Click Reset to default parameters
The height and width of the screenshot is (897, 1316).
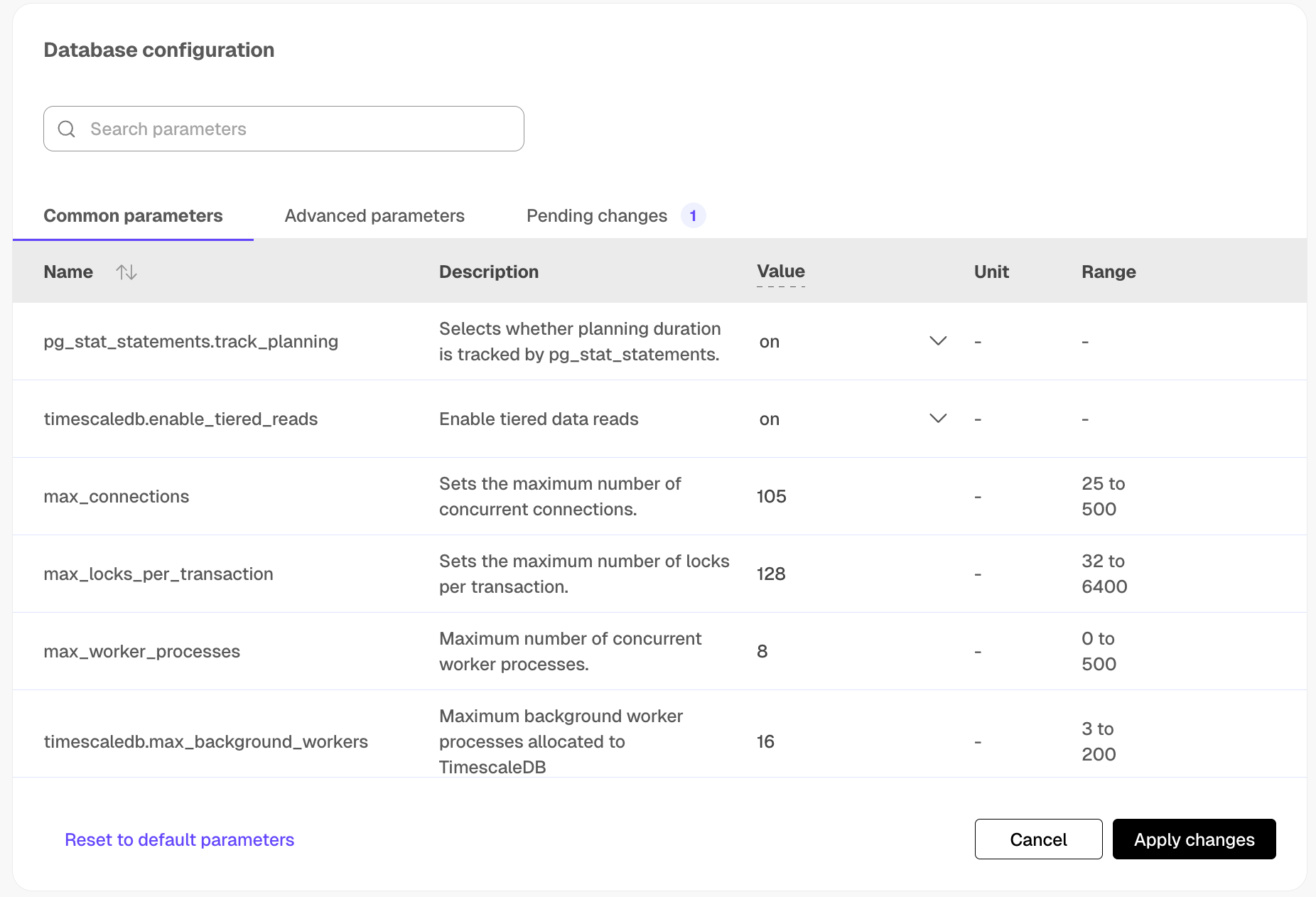pyautogui.click(x=179, y=839)
